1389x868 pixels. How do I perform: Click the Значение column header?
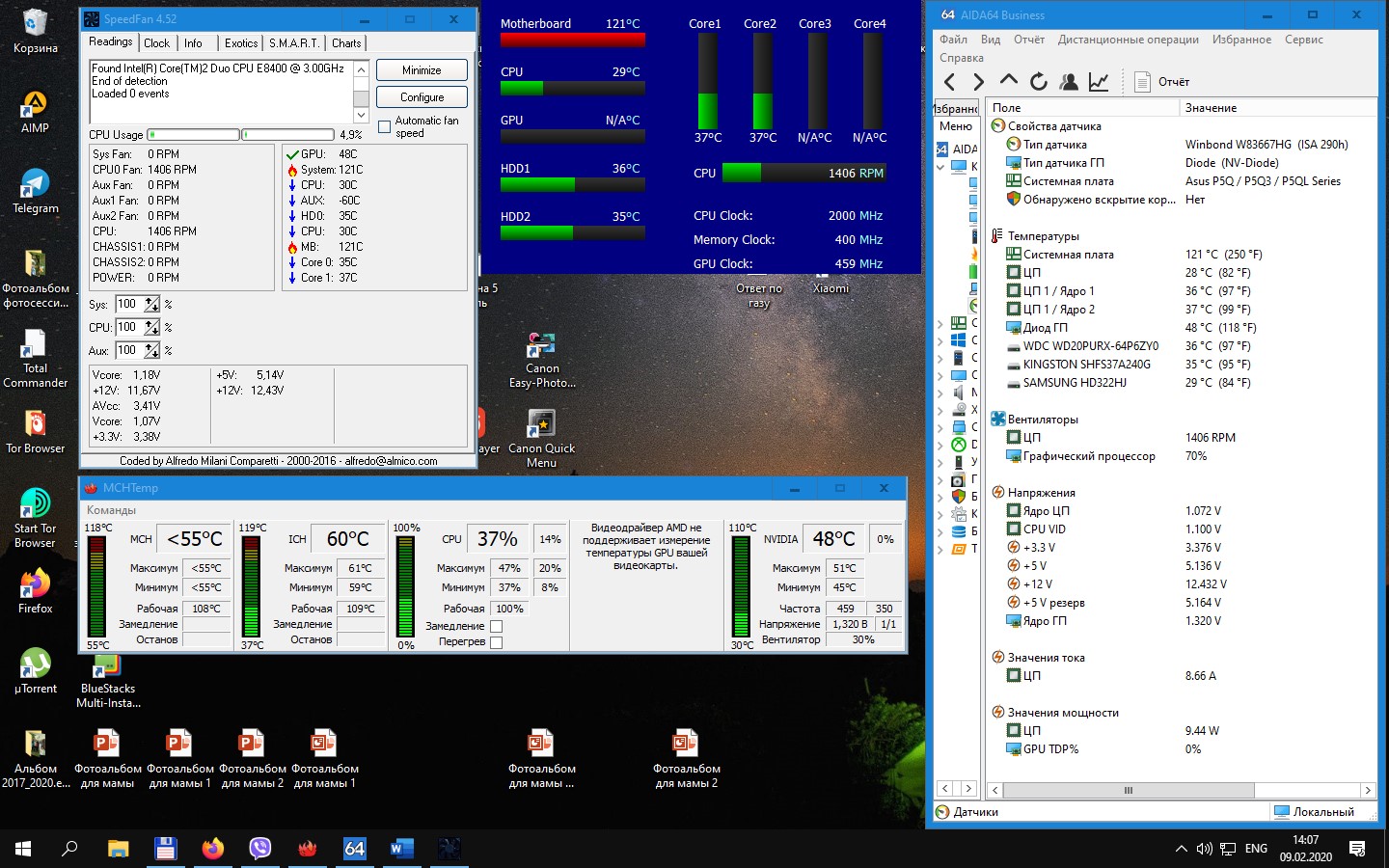click(x=1277, y=108)
